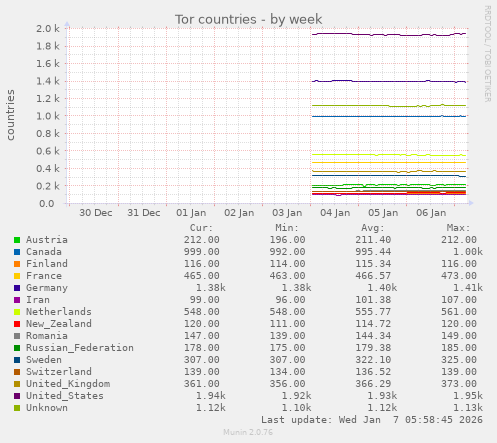
Task: Click the Unknown olive legend swatch
Action: 17,408
